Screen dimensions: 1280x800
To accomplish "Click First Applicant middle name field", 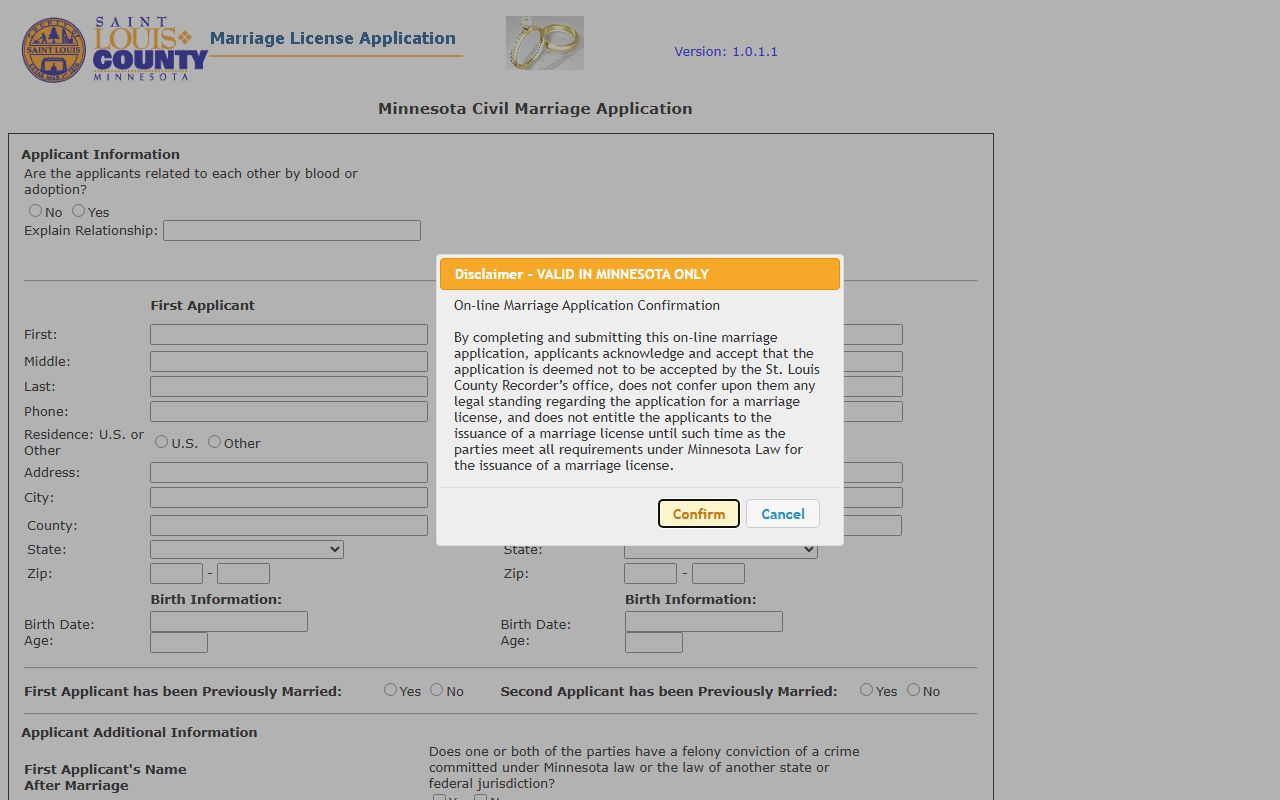I will (289, 362).
